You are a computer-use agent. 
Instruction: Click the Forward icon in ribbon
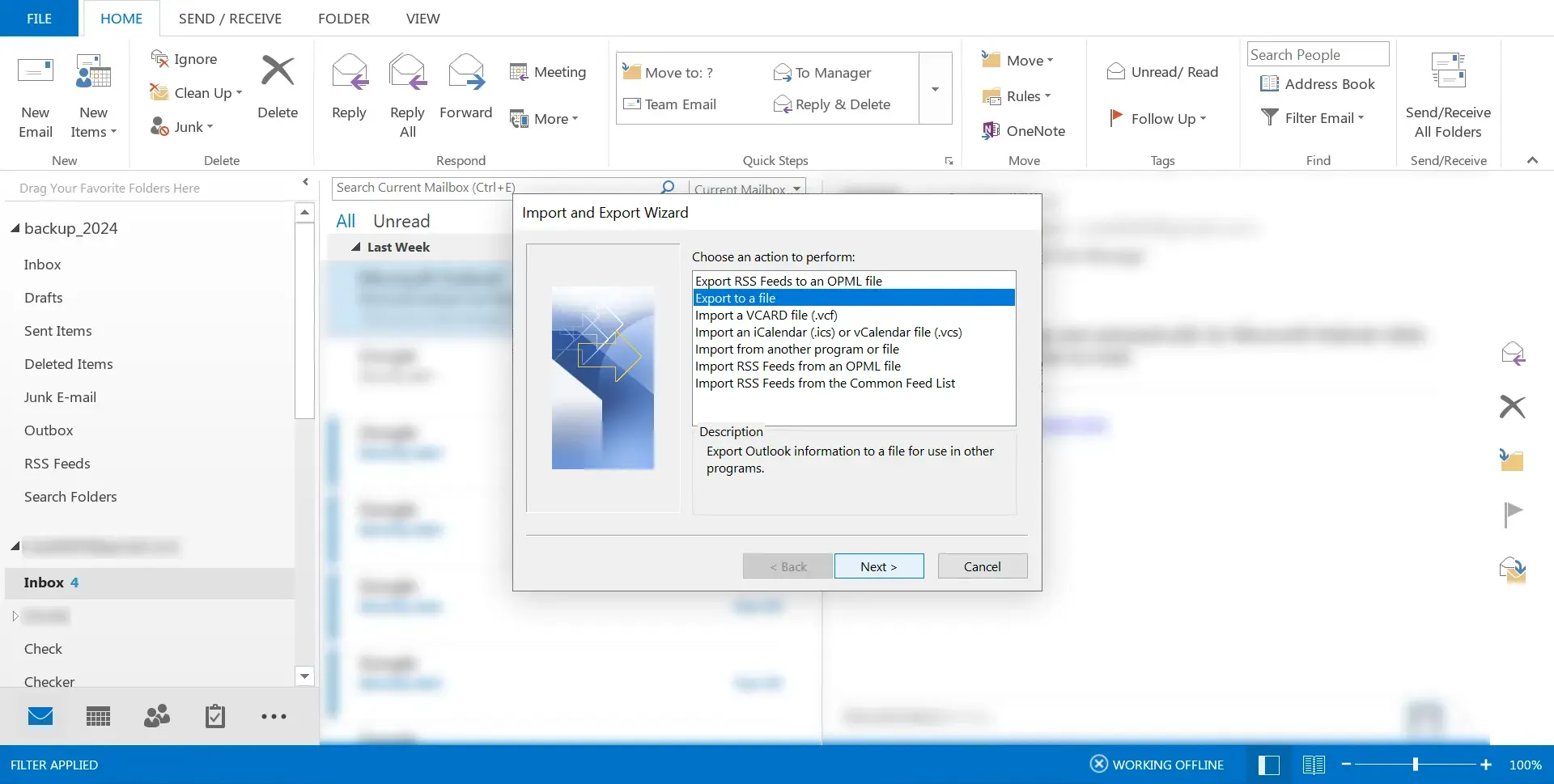(466, 71)
